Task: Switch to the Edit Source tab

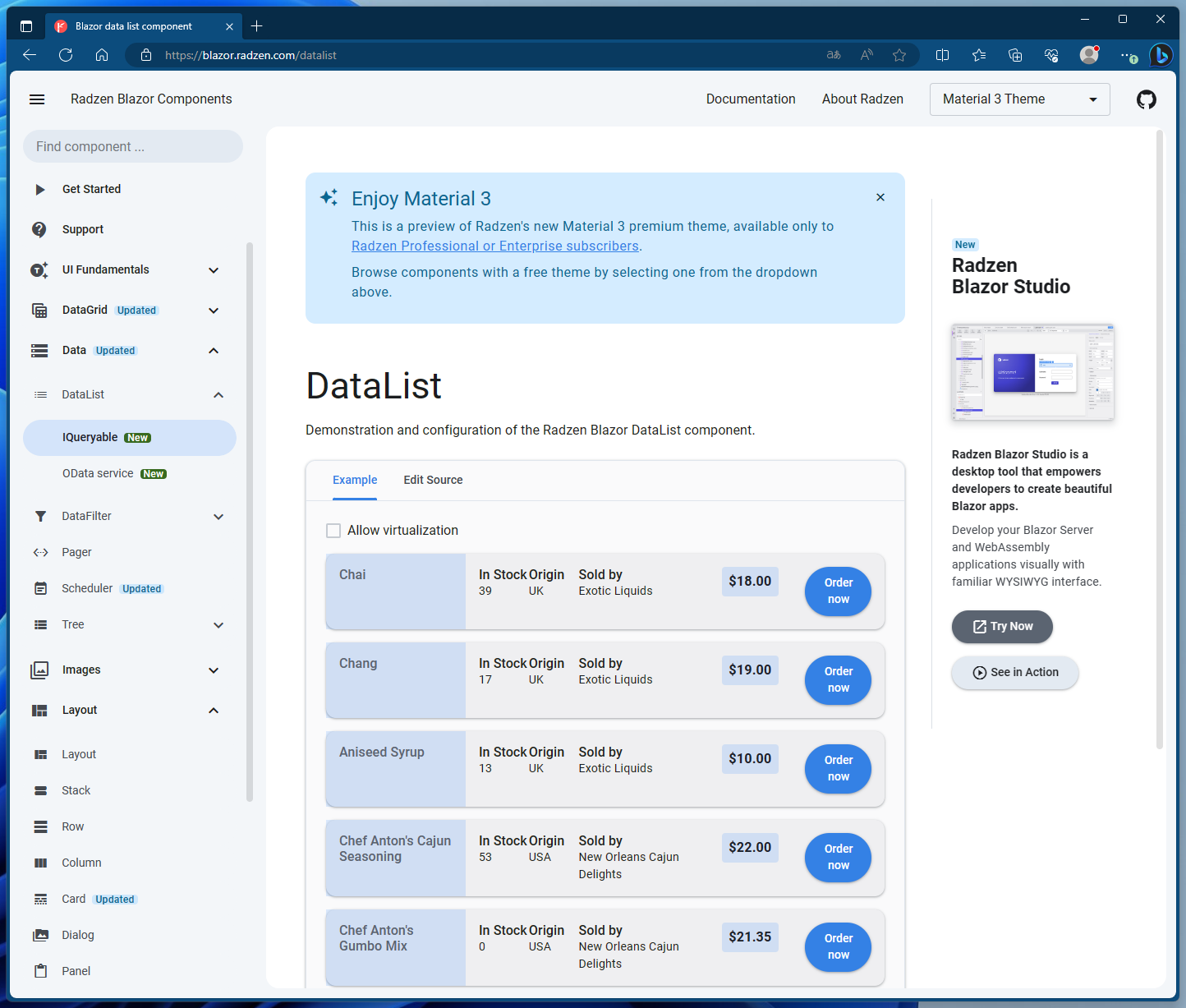Action: 433,480
